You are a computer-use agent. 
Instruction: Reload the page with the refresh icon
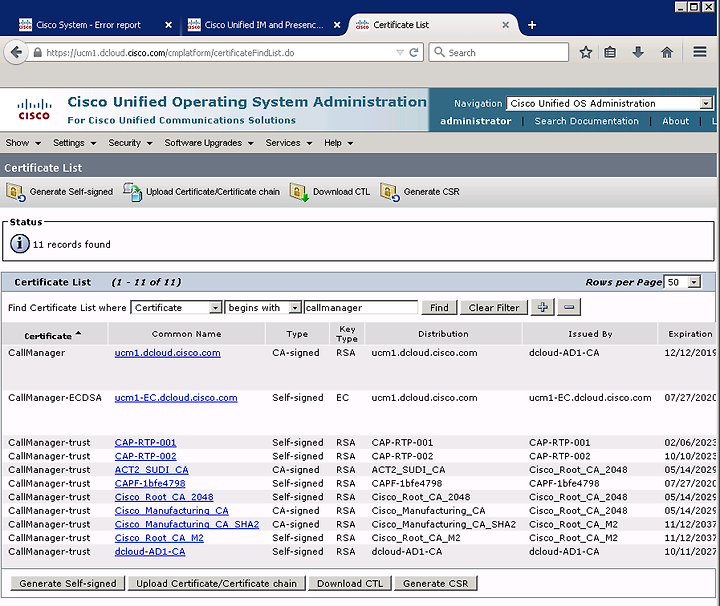414,52
